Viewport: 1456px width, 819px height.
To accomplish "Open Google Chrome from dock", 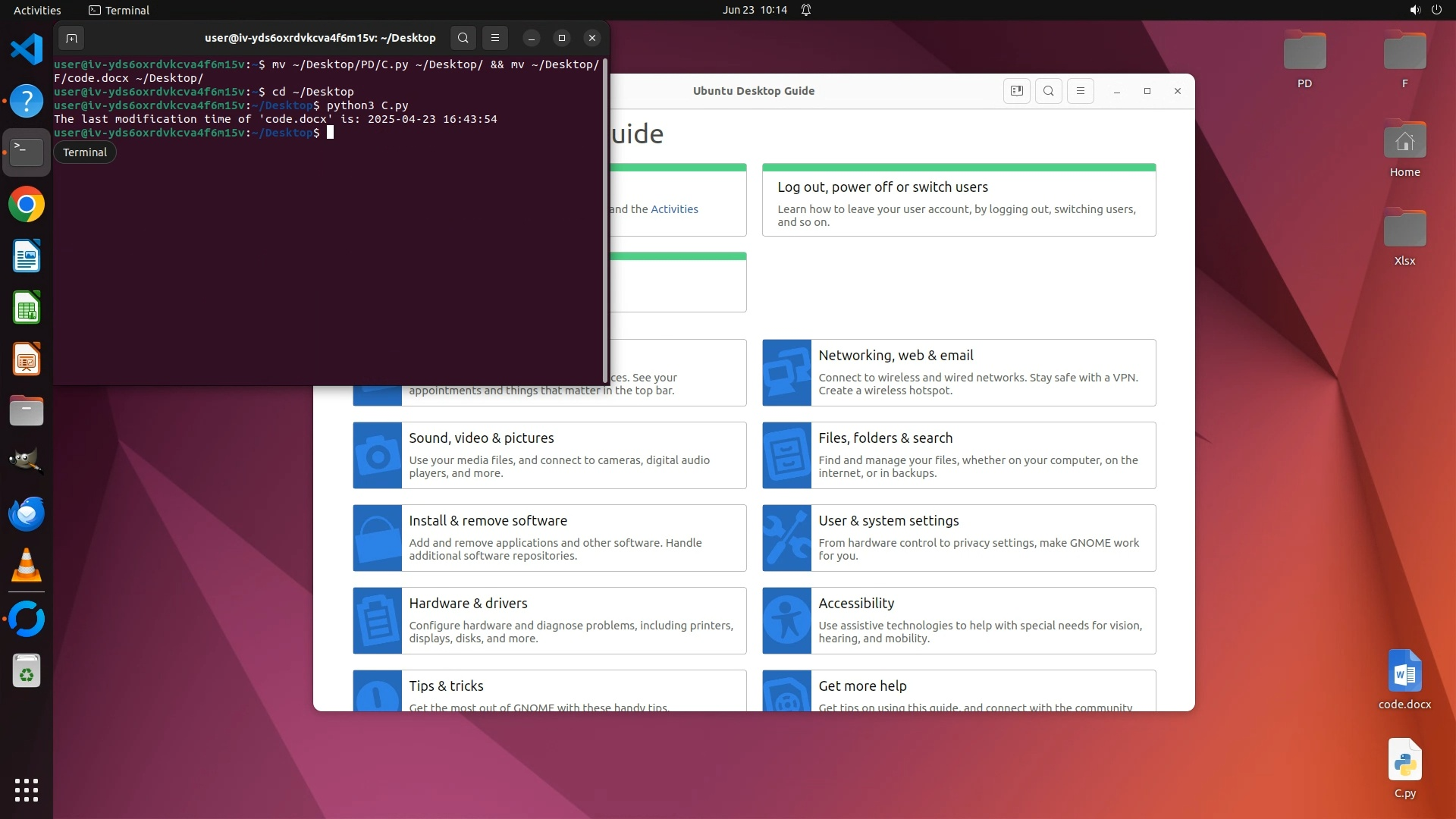I will pos(27,205).
